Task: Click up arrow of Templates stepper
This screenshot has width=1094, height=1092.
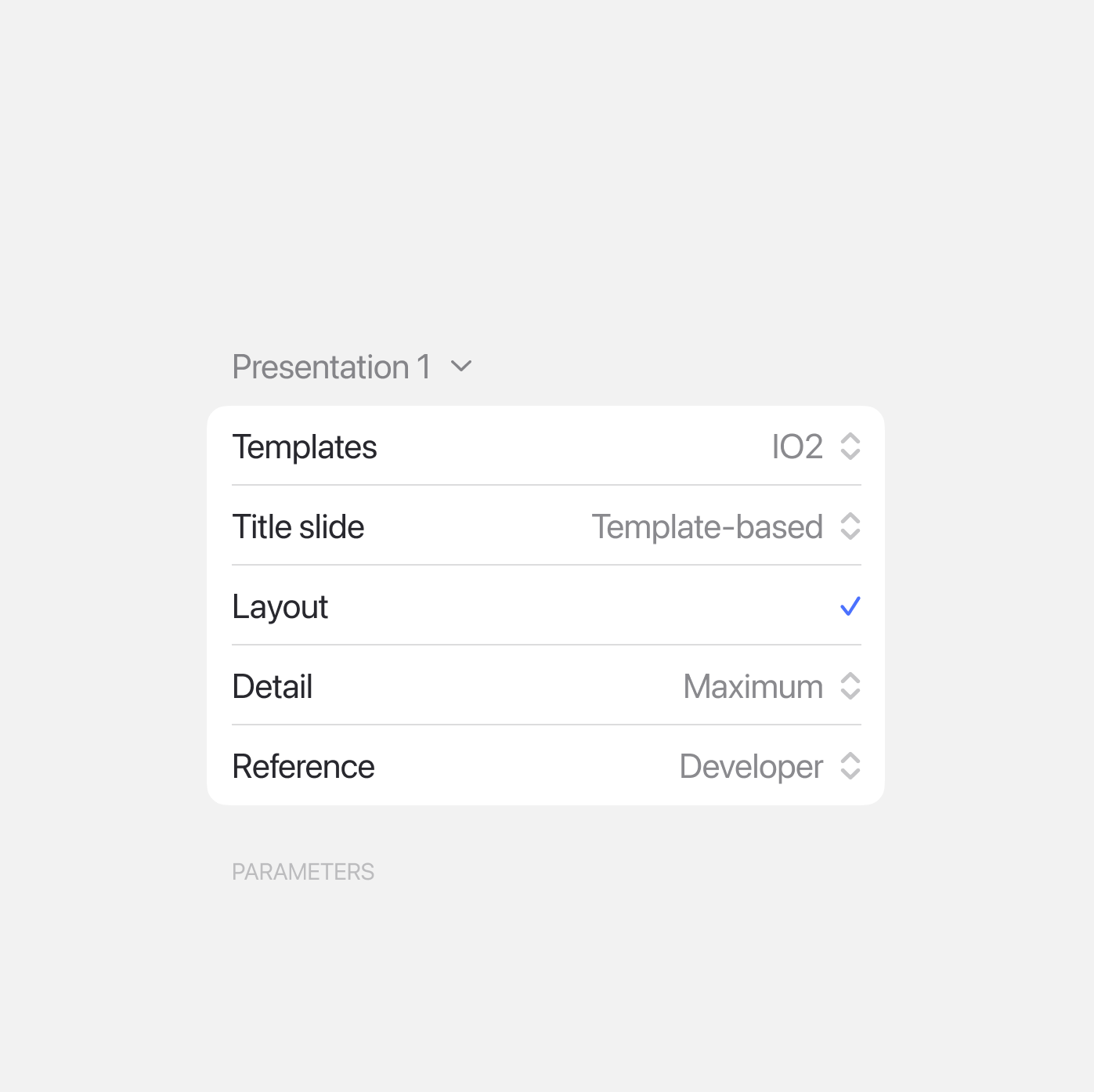Action: click(850, 439)
